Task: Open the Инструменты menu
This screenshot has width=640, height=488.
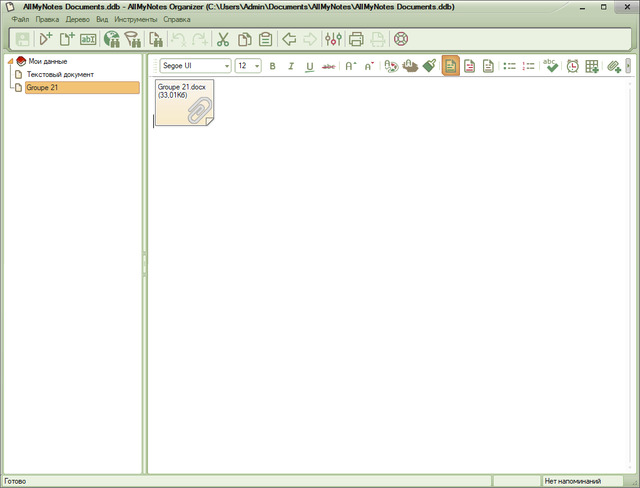Action: pos(135,20)
